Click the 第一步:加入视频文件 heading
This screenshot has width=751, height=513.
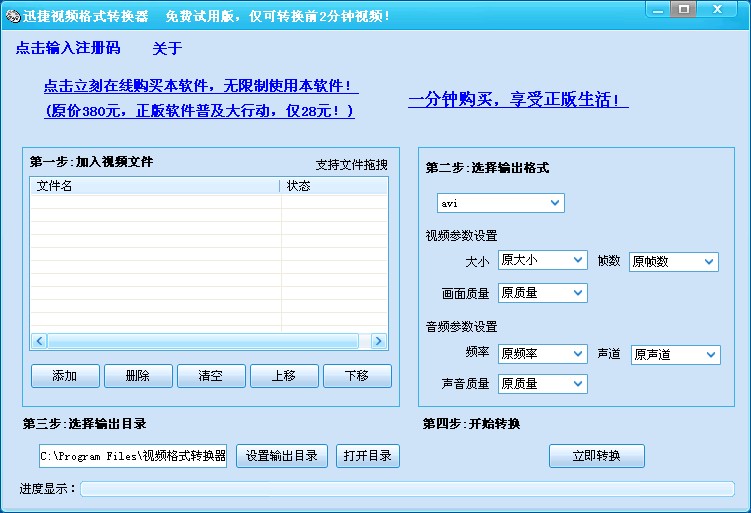tap(91, 162)
